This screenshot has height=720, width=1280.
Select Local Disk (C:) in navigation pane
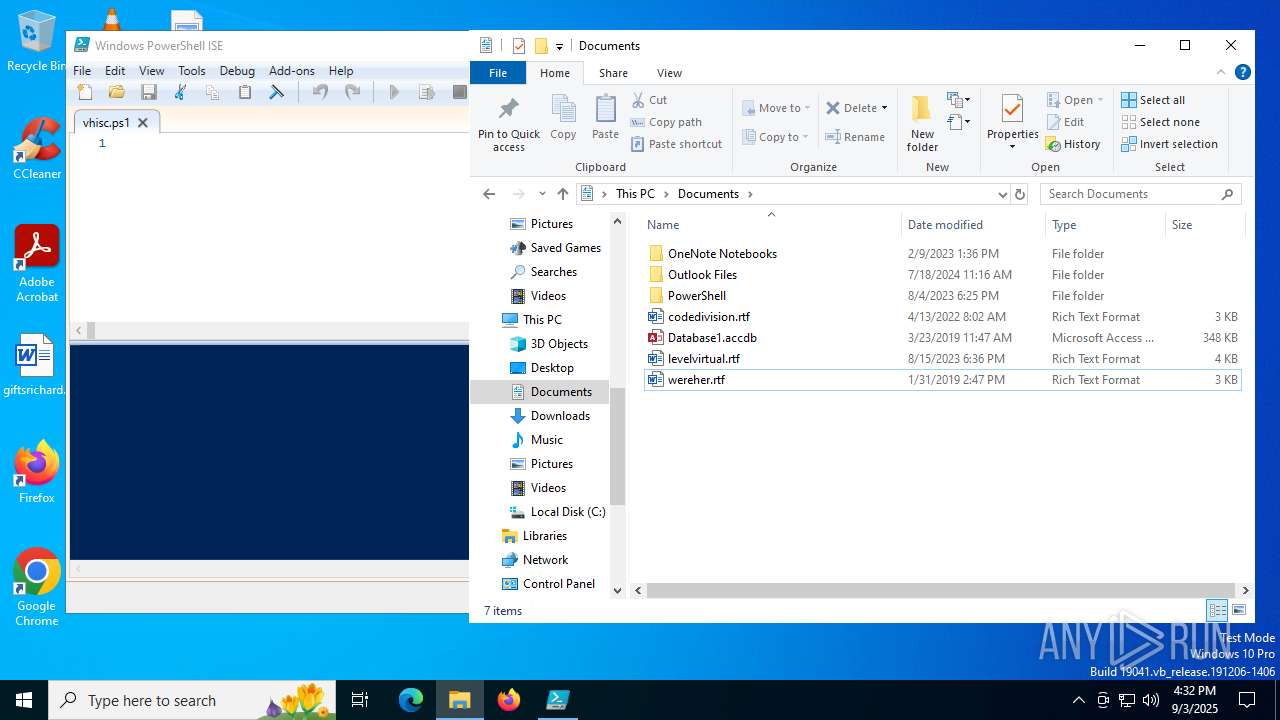(567, 512)
